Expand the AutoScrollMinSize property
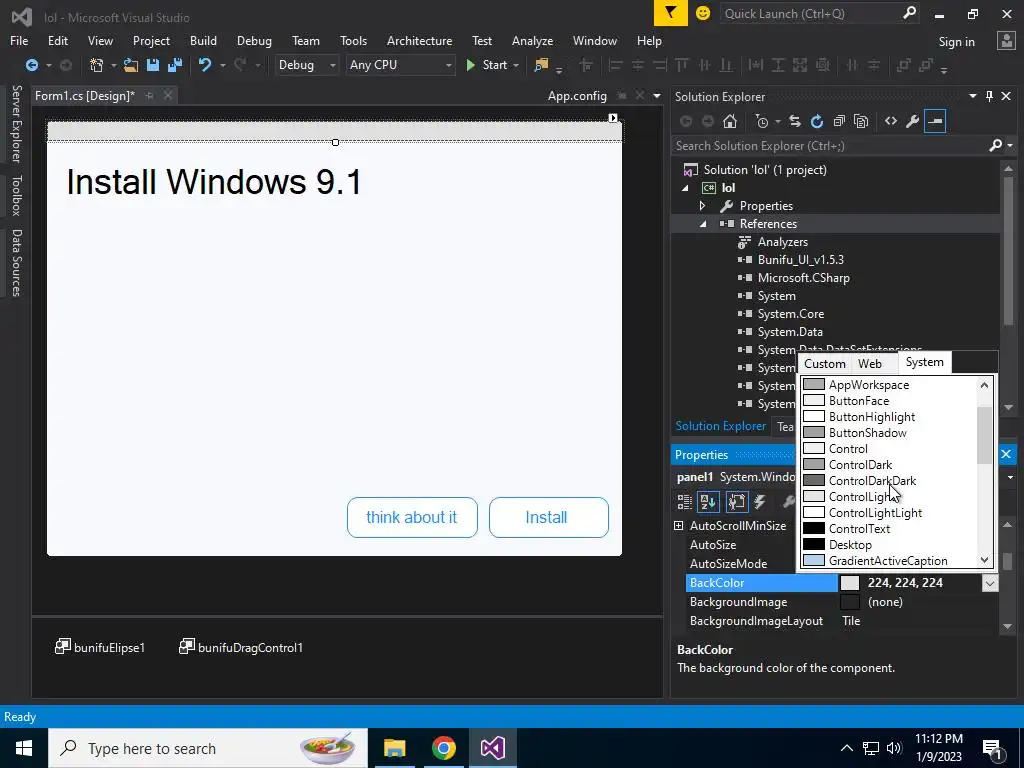The width and height of the screenshot is (1024, 768). point(679,525)
